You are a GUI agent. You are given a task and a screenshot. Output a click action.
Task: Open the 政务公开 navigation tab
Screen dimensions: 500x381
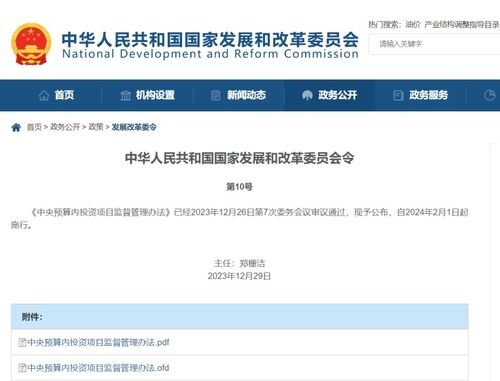[329, 95]
